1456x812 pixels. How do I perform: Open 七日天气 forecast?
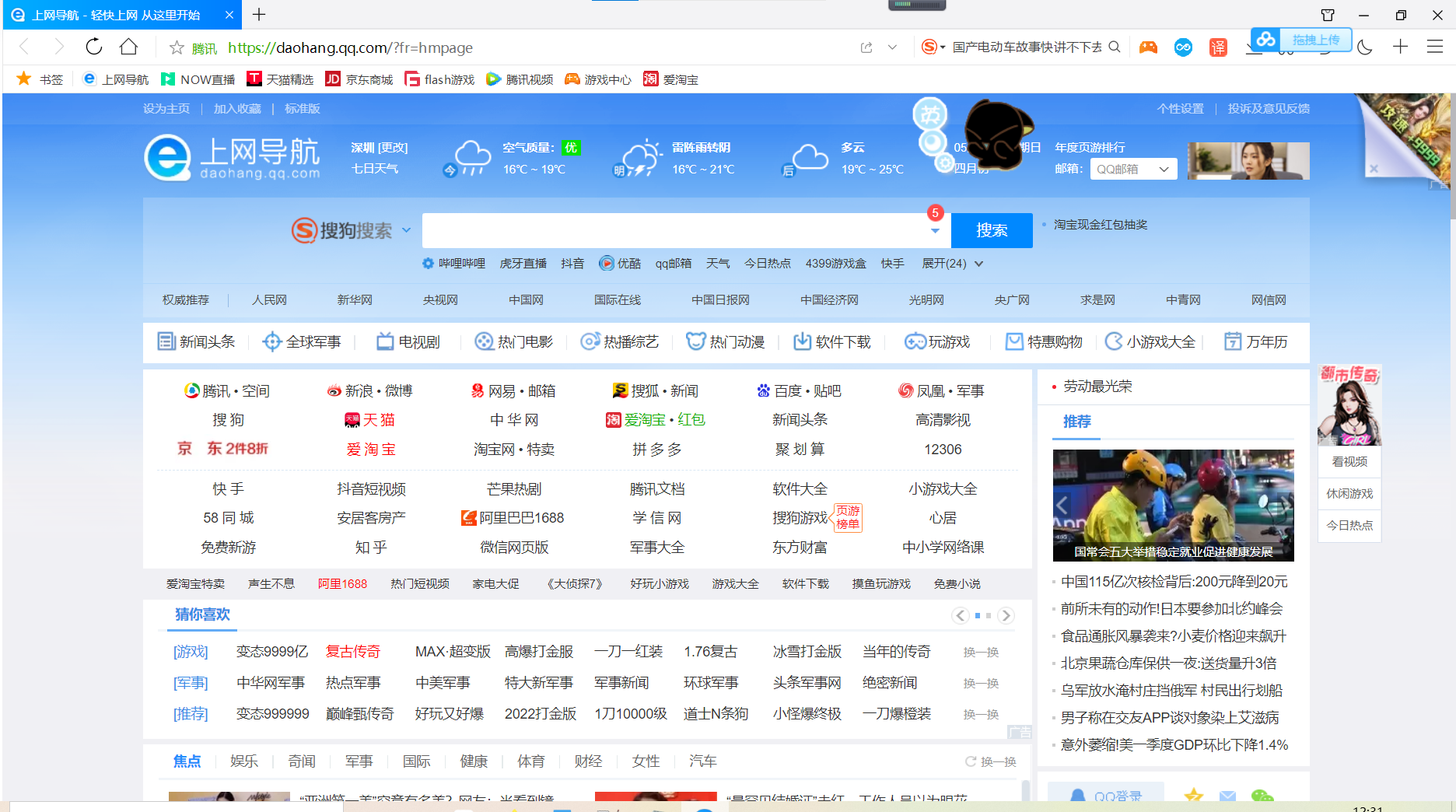pos(375,169)
